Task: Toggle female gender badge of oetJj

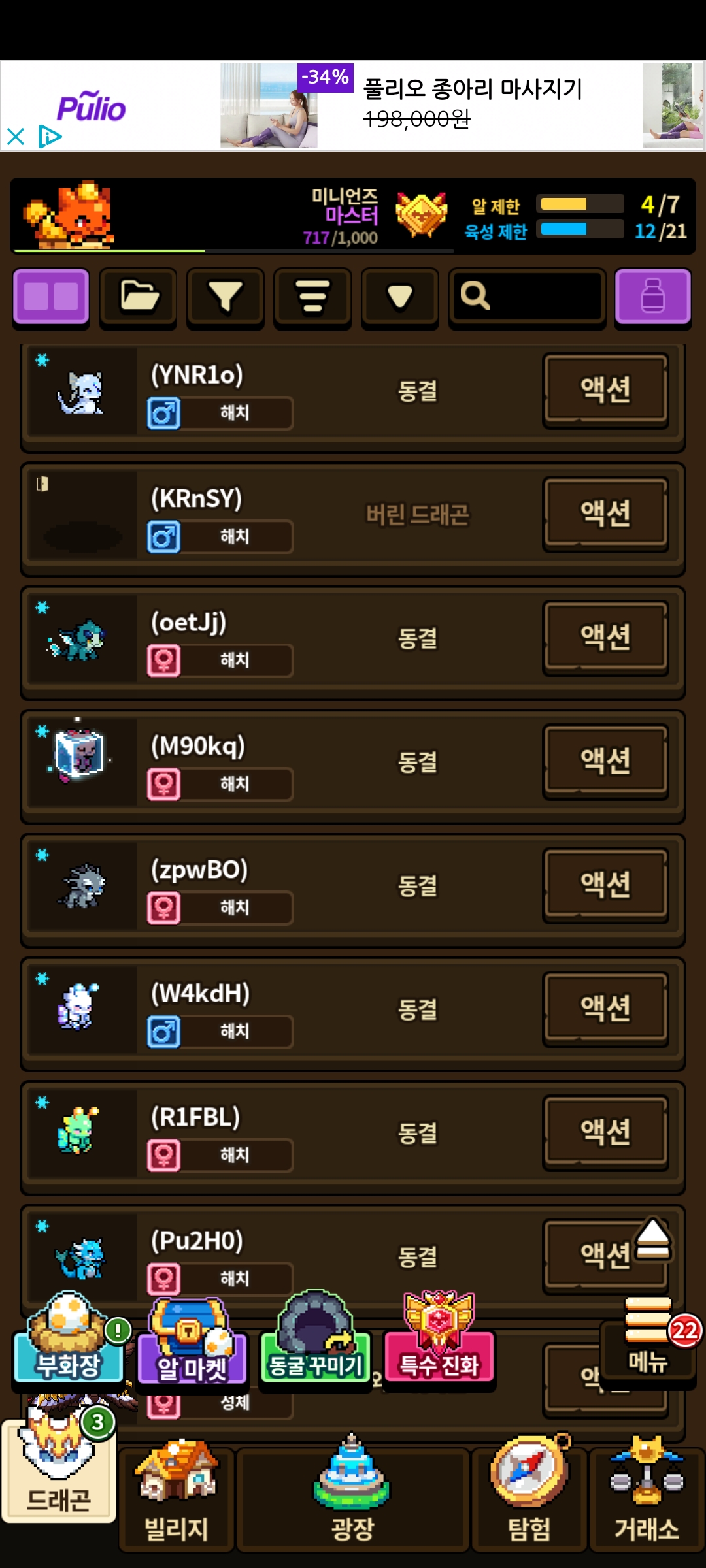Action: coord(163,661)
